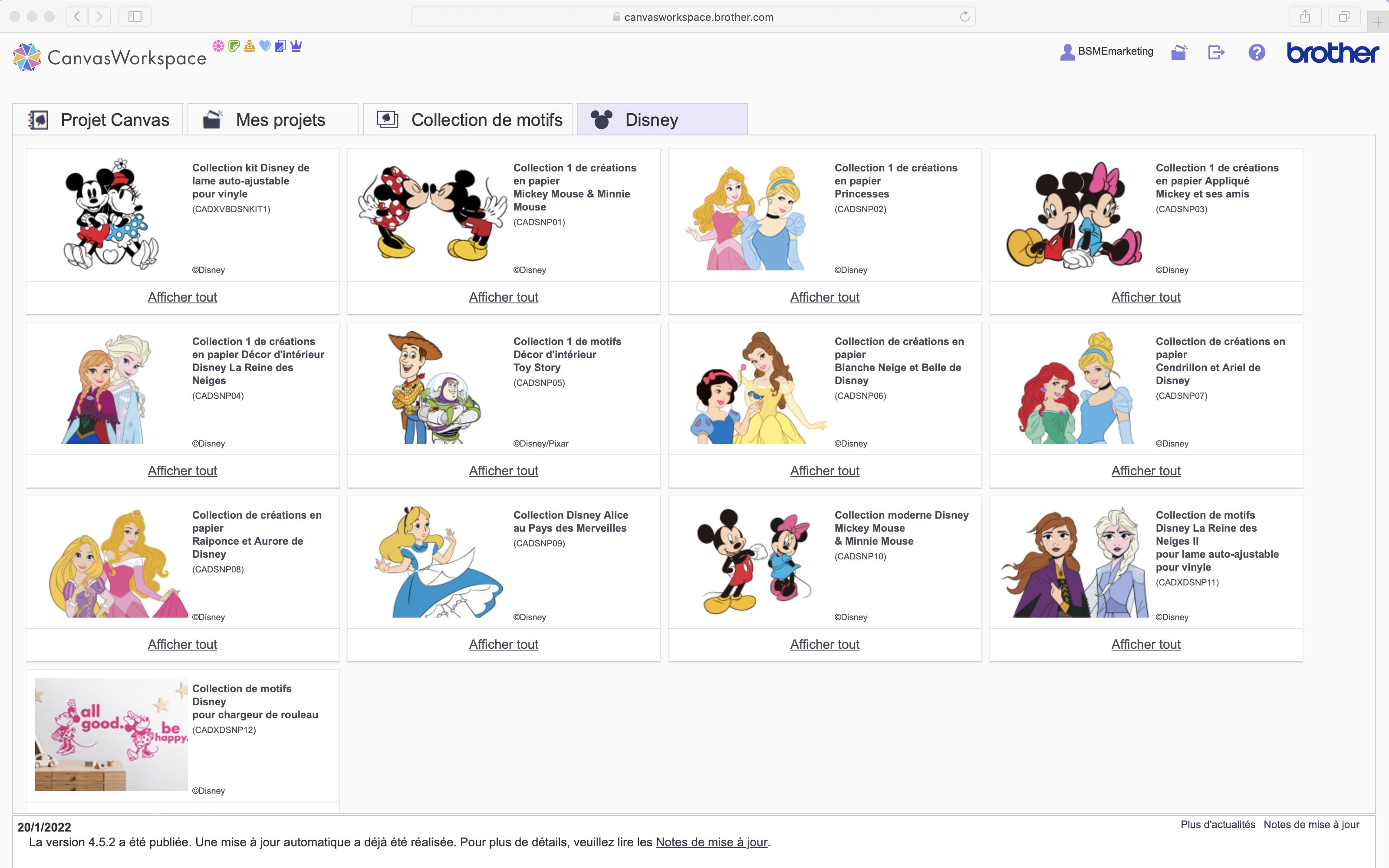Click the 20/1/2022 news date

(x=44, y=827)
